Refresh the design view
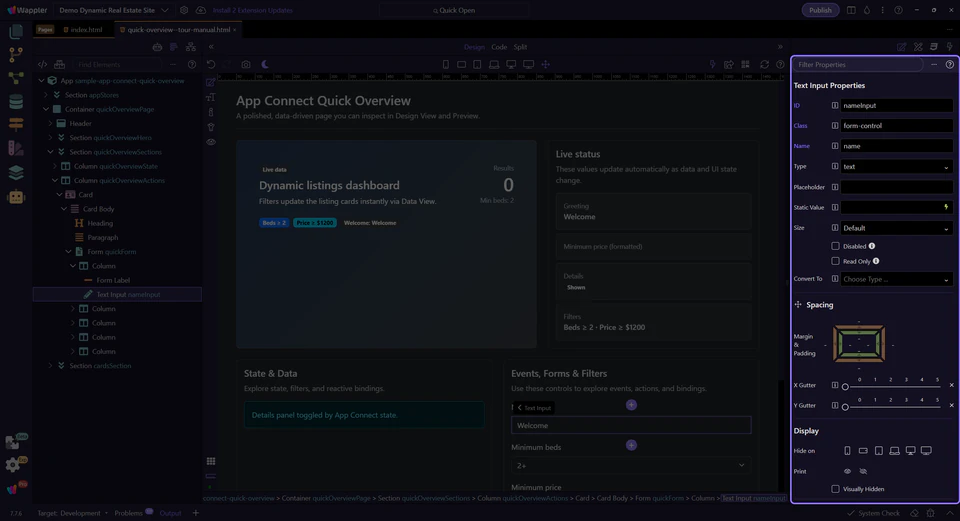 tap(764, 64)
